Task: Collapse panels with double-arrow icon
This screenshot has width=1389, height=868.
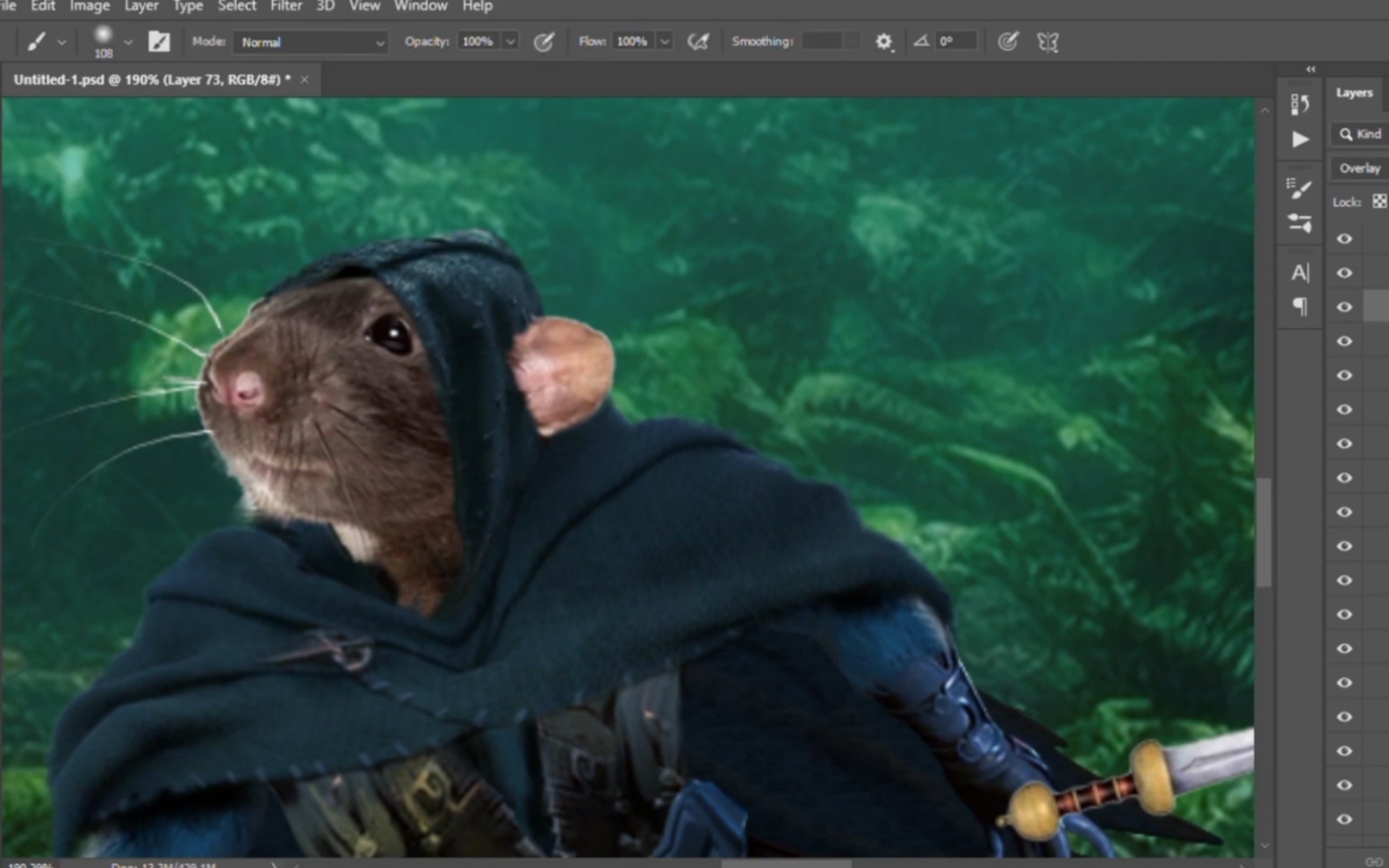Action: pos(1311,69)
